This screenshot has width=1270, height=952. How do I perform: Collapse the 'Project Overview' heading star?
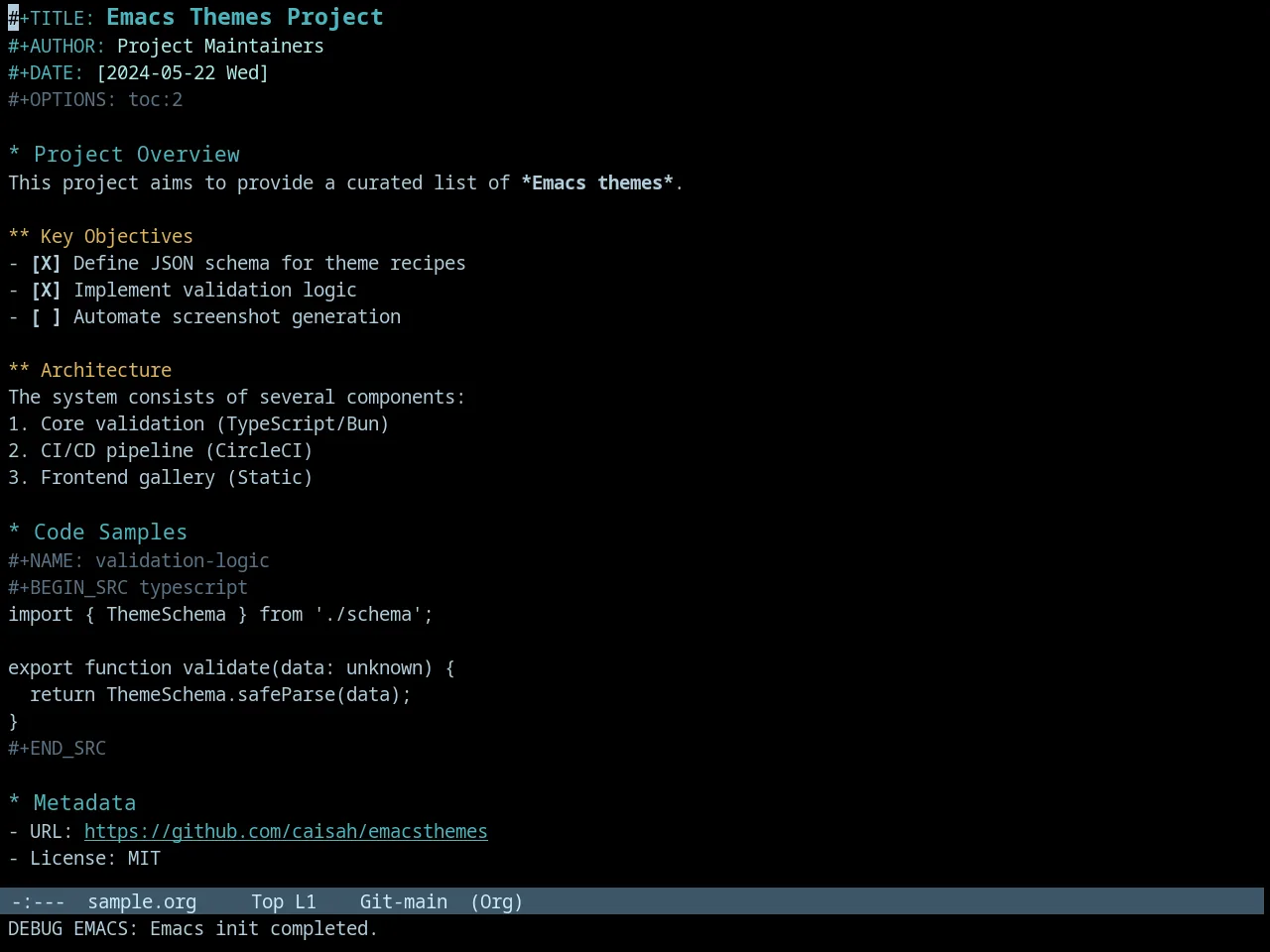click(x=14, y=155)
